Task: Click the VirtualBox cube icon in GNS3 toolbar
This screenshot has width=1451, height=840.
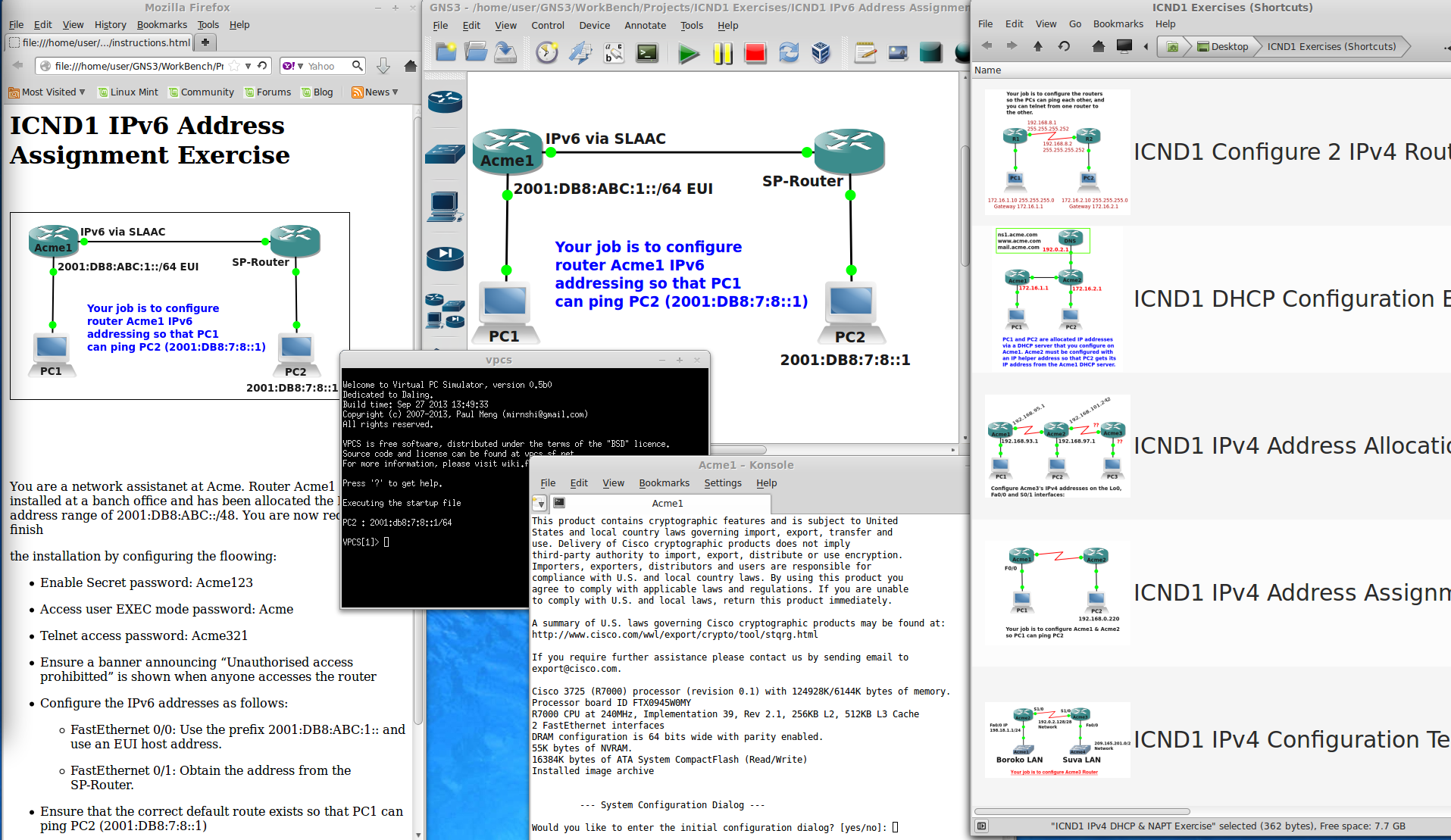Action: coord(821,53)
